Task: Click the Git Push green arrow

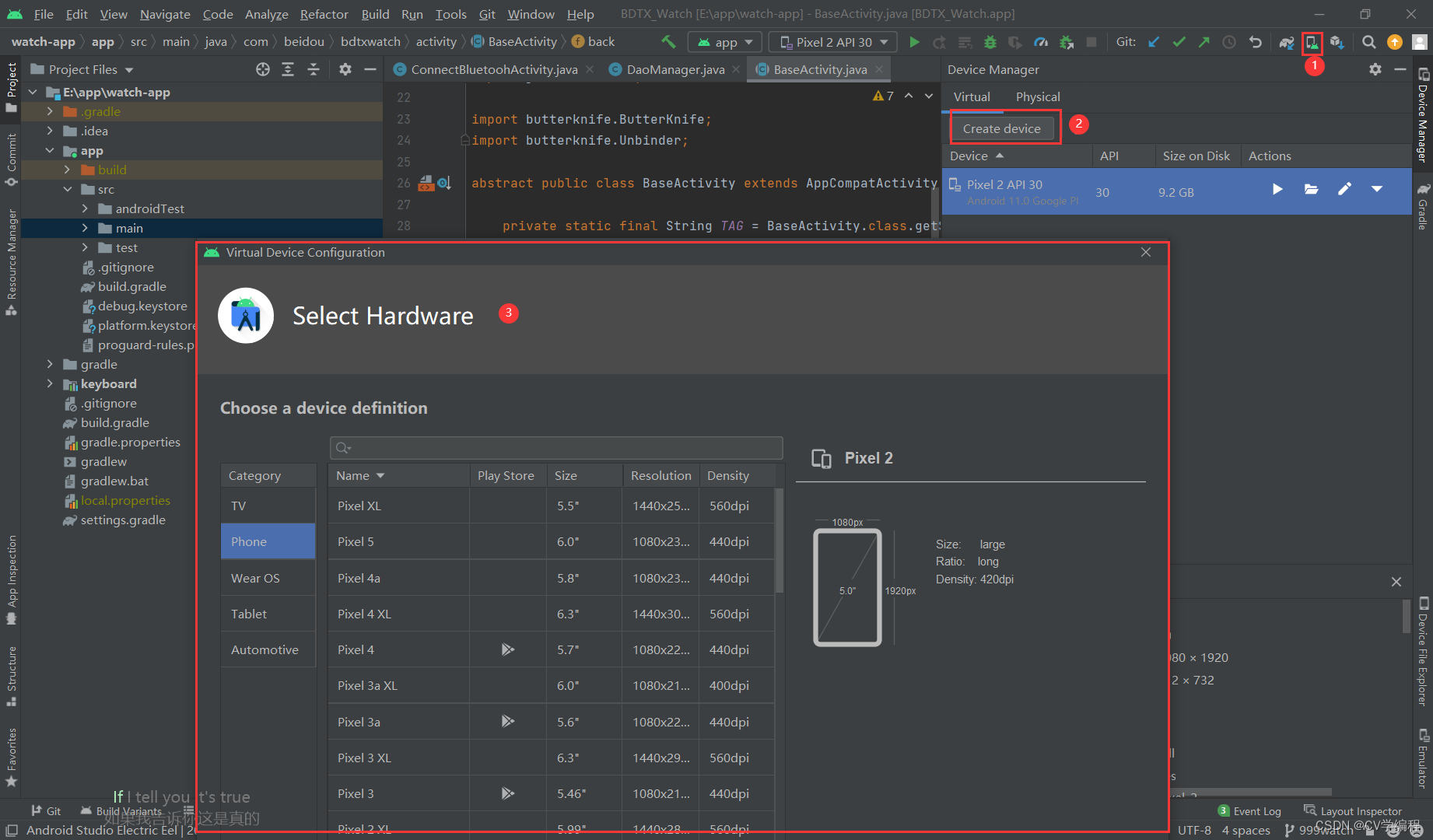Action: [1204, 42]
